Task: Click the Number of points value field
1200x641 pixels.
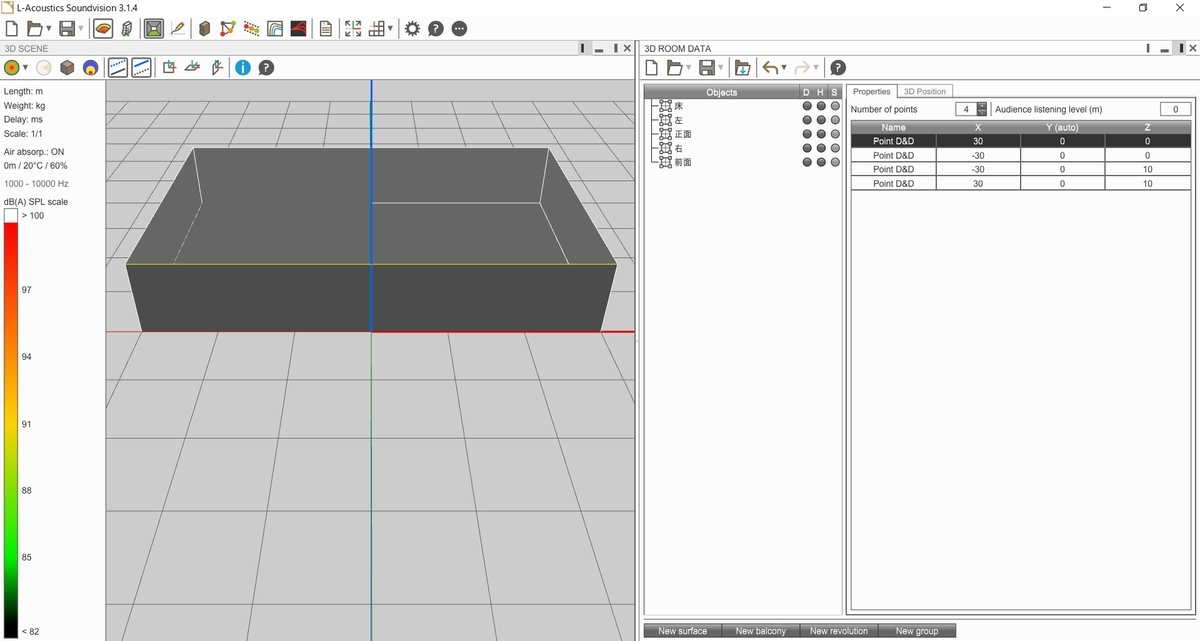Action: pyautogui.click(x=966, y=109)
